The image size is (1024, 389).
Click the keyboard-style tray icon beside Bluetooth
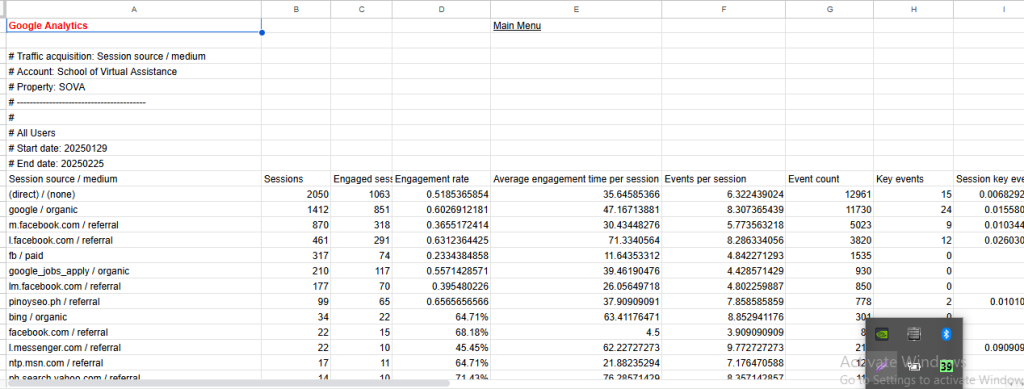(914, 334)
